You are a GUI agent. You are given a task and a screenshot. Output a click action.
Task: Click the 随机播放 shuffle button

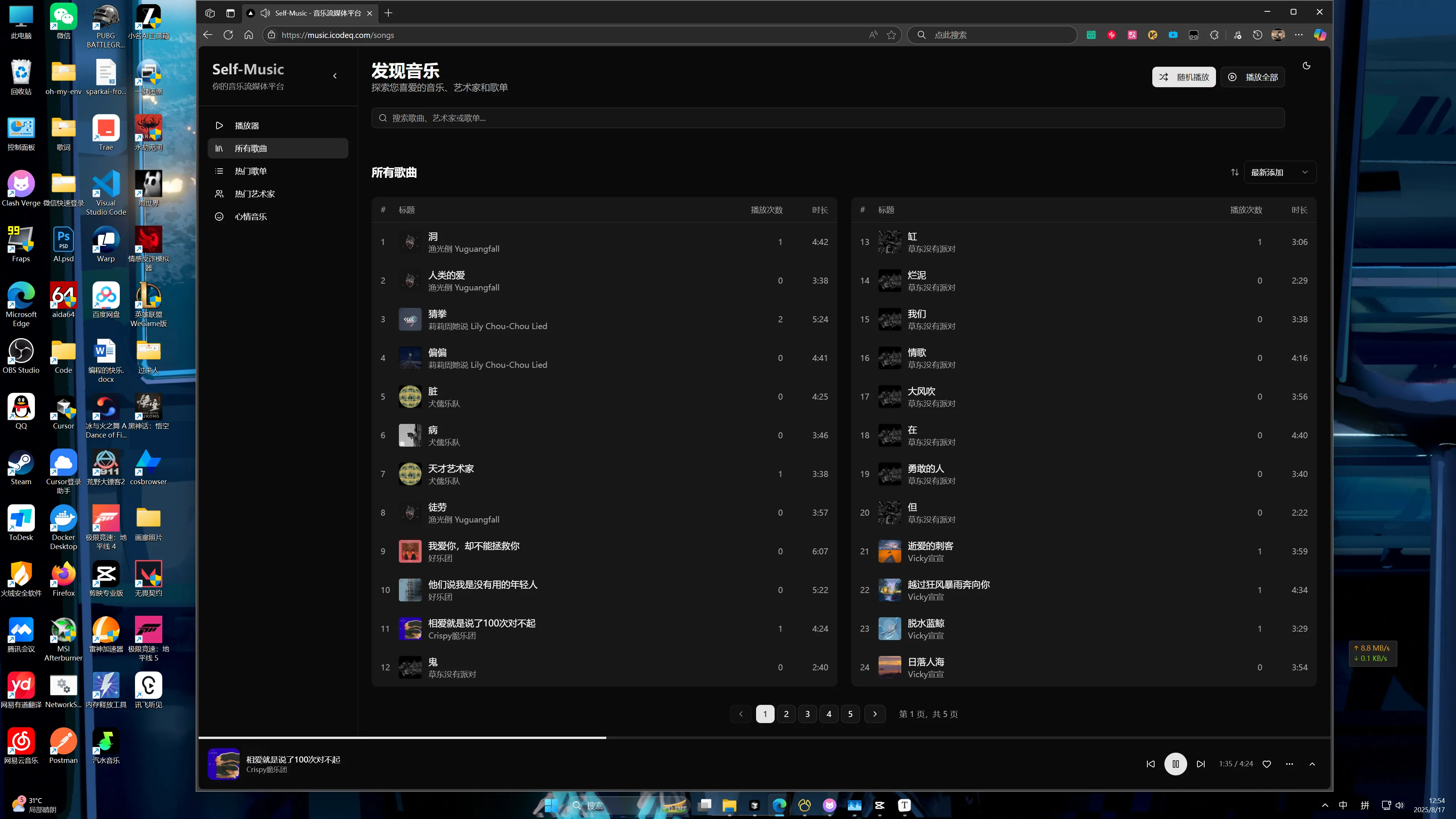(x=1183, y=77)
